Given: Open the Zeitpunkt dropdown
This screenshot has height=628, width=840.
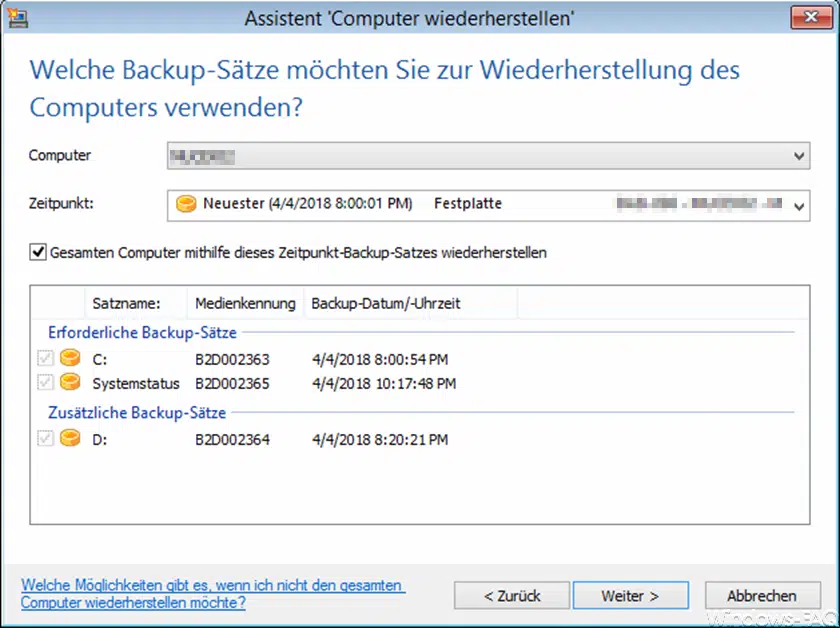Looking at the screenshot, I should pyautogui.click(x=798, y=205).
